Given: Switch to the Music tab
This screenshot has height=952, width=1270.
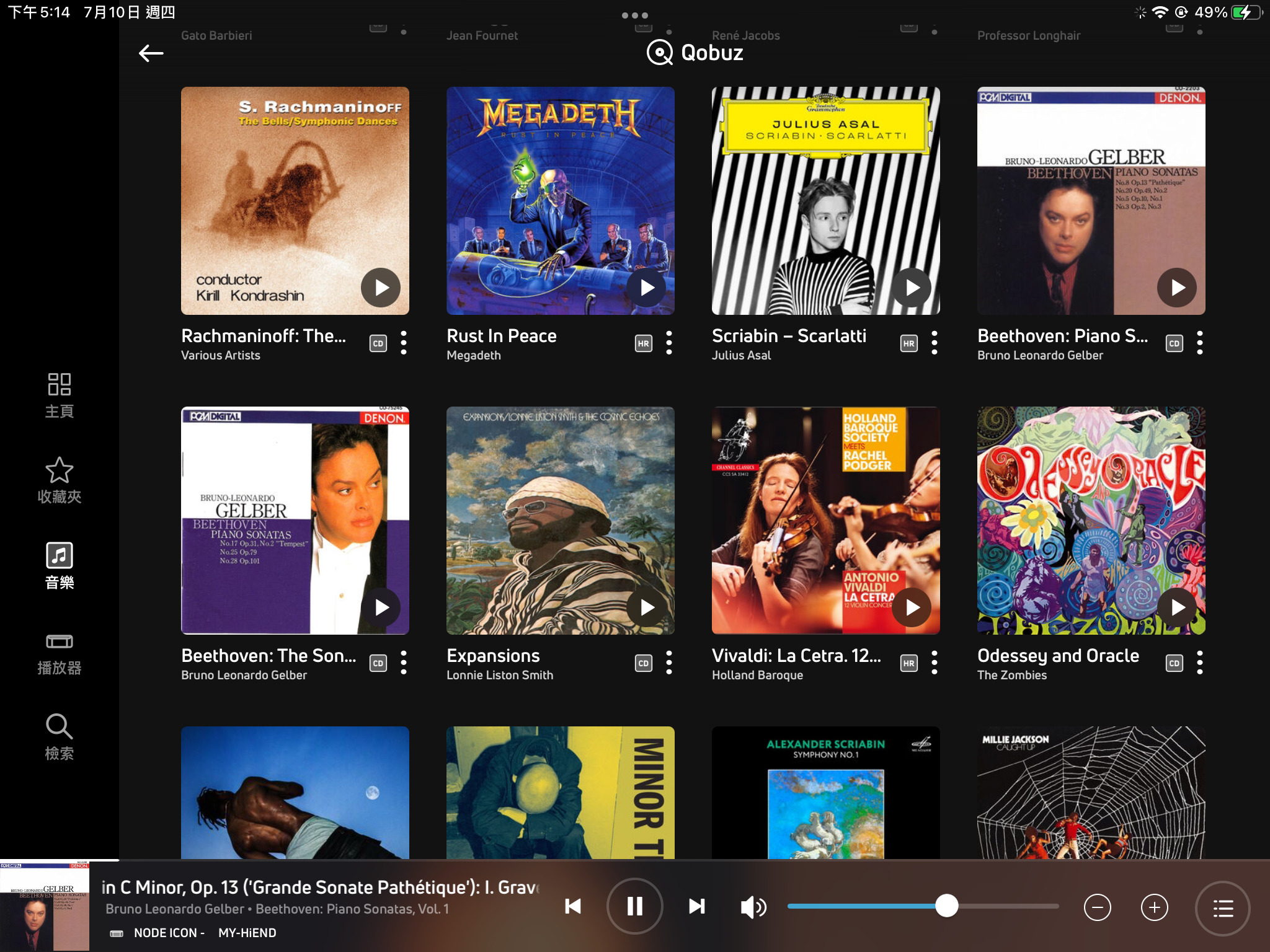Looking at the screenshot, I should 60,566.
